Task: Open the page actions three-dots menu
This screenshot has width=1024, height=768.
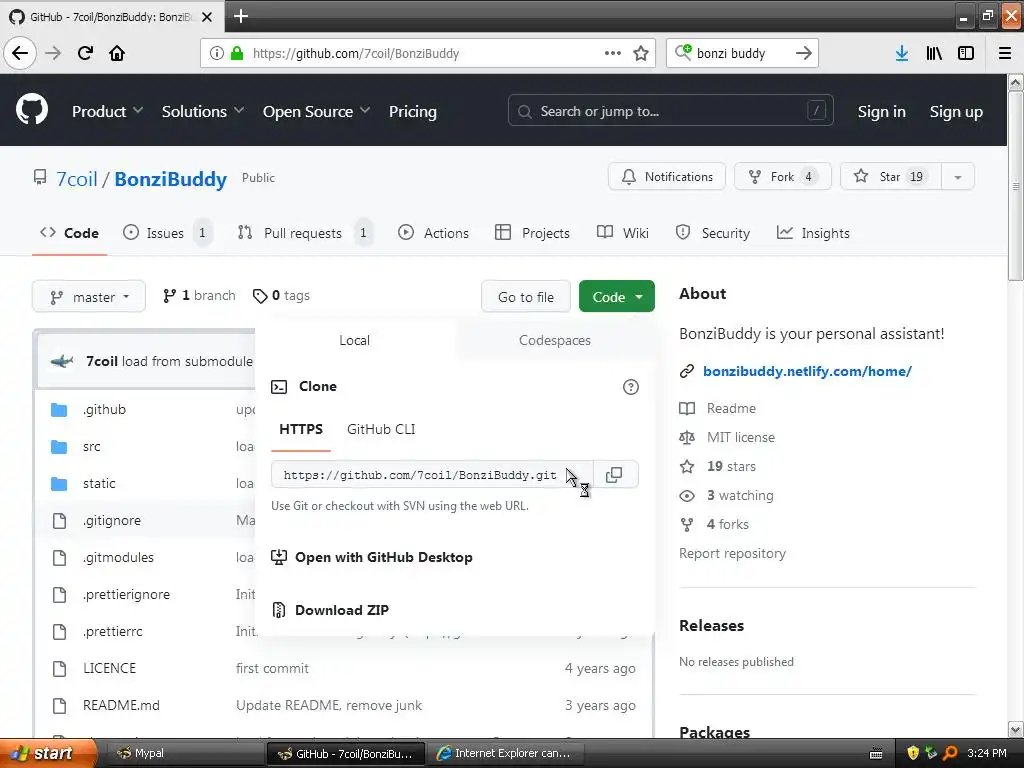Action: coord(613,53)
